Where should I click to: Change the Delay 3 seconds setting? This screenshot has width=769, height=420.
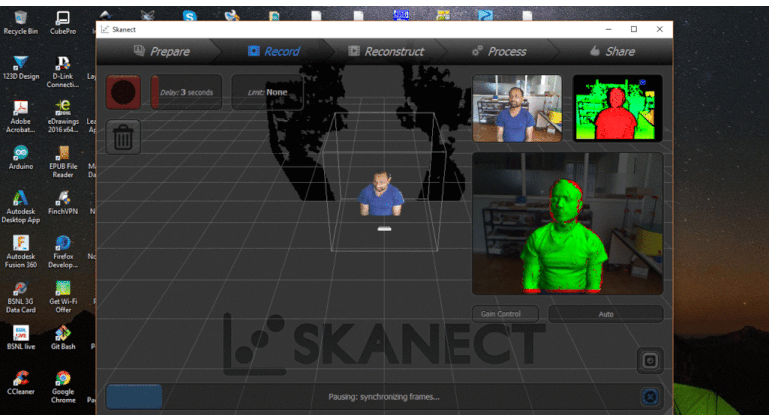(187, 92)
